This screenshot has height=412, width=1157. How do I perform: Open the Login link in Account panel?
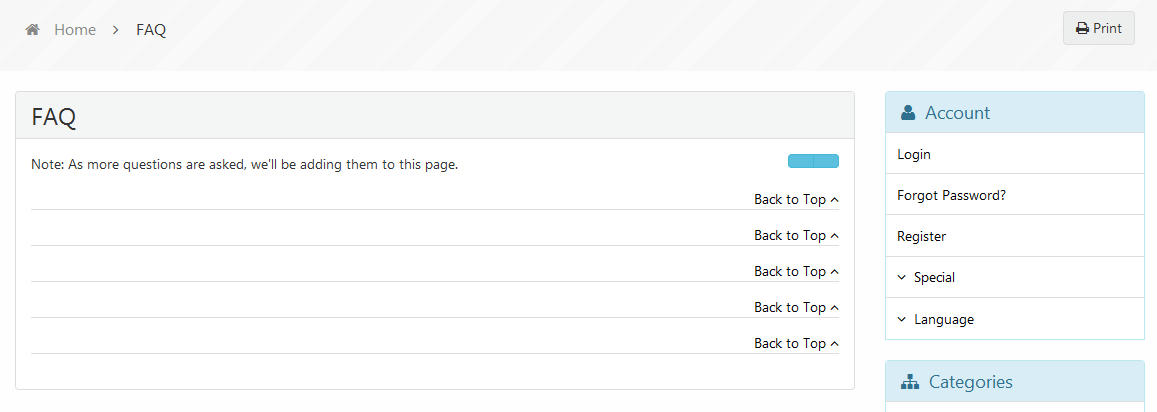coord(914,155)
